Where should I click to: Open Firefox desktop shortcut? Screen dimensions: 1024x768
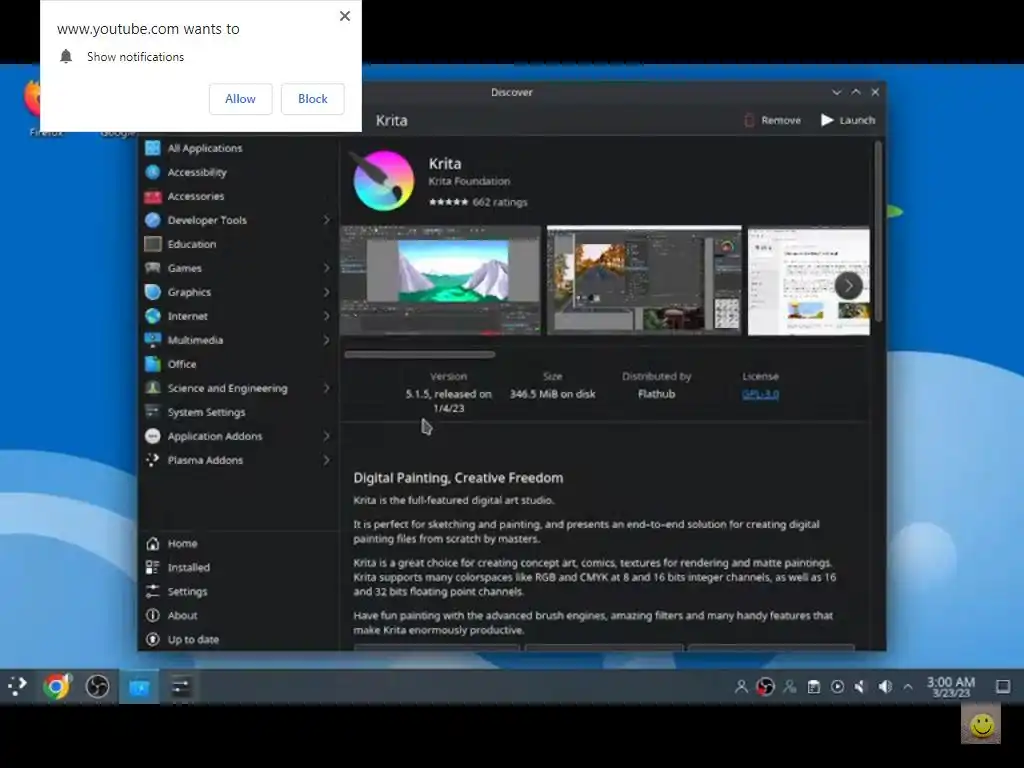[33, 108]
